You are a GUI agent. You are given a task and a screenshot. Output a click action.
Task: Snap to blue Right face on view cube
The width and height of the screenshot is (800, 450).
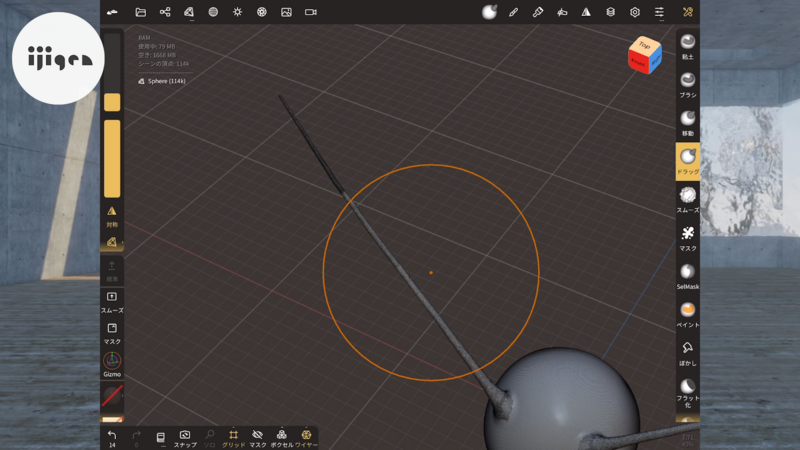click(x=655, y=61)
